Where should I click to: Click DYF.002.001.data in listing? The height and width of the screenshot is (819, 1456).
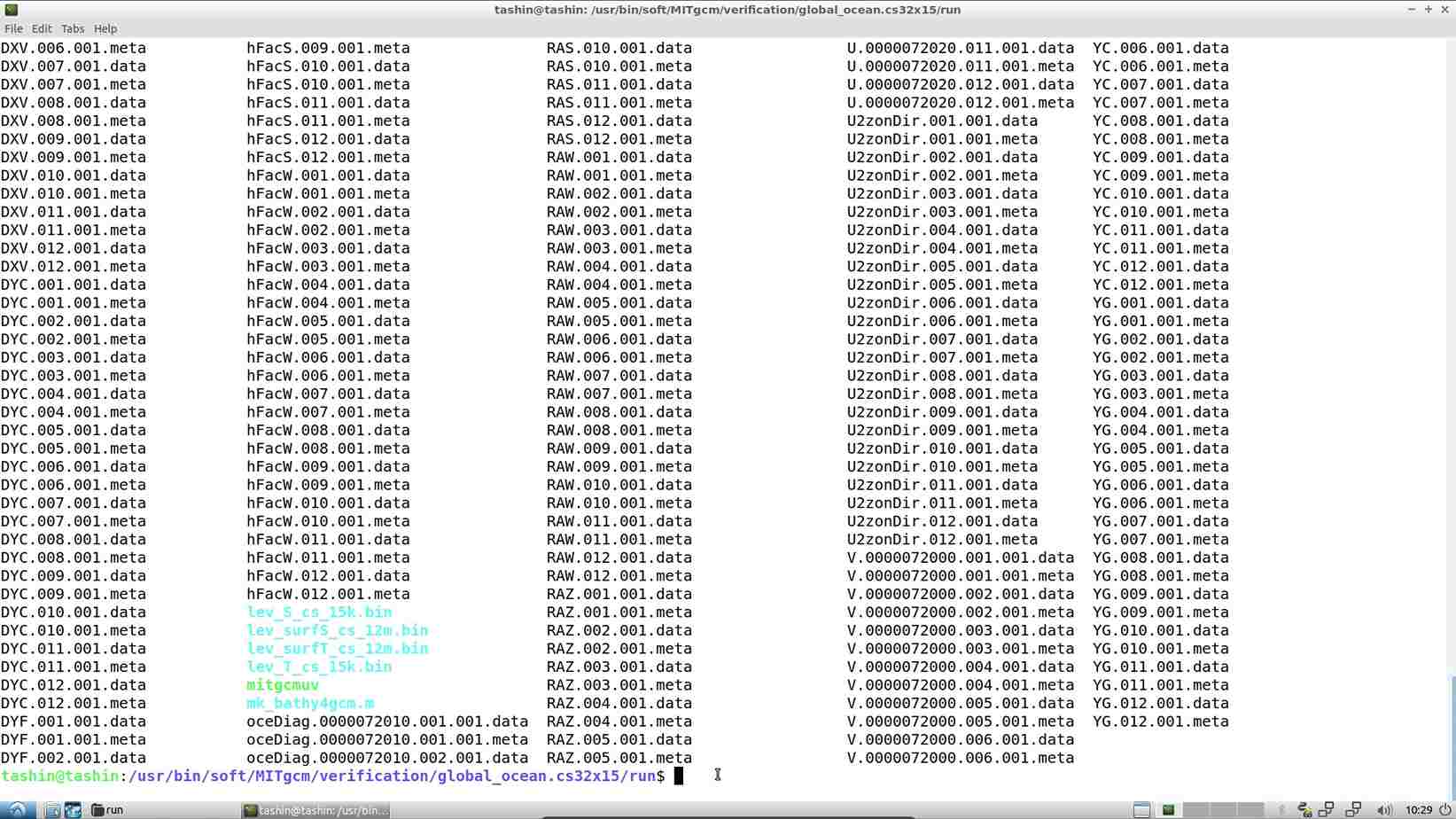tap(74, 758)
